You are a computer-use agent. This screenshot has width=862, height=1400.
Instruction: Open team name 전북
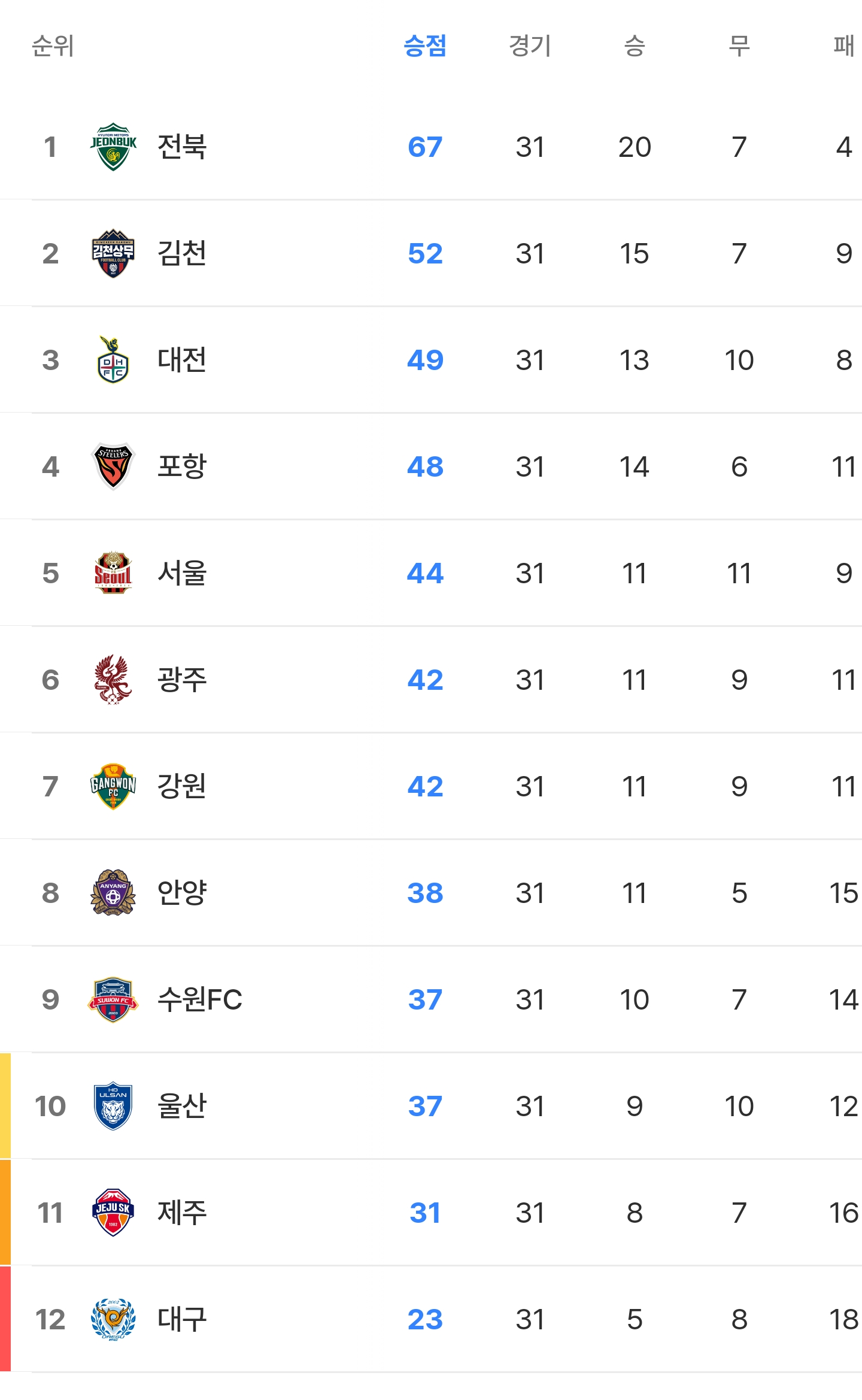pos(182,147)
